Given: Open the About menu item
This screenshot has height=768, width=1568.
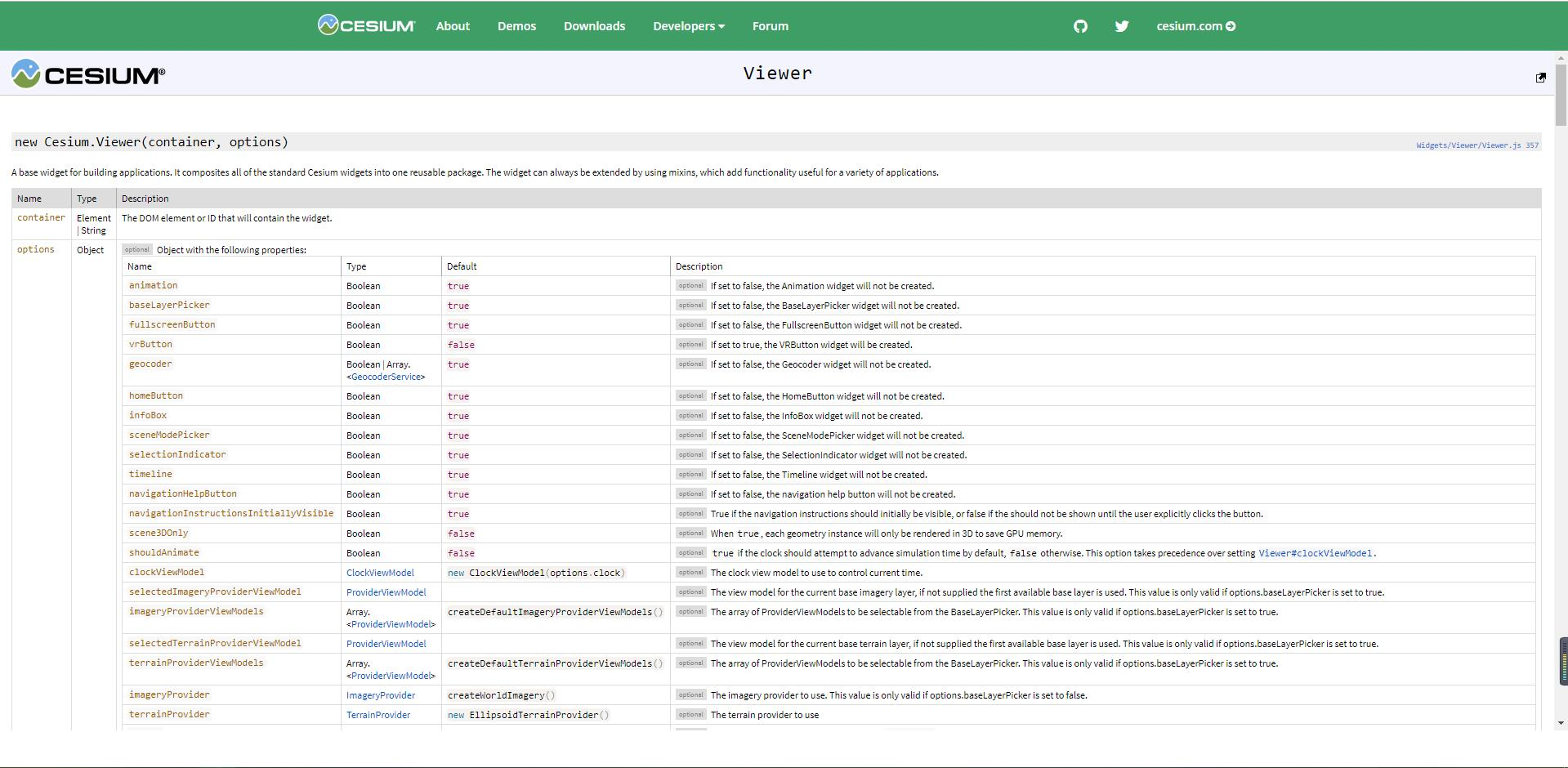Looking at the screenshot, I should 453,26.
